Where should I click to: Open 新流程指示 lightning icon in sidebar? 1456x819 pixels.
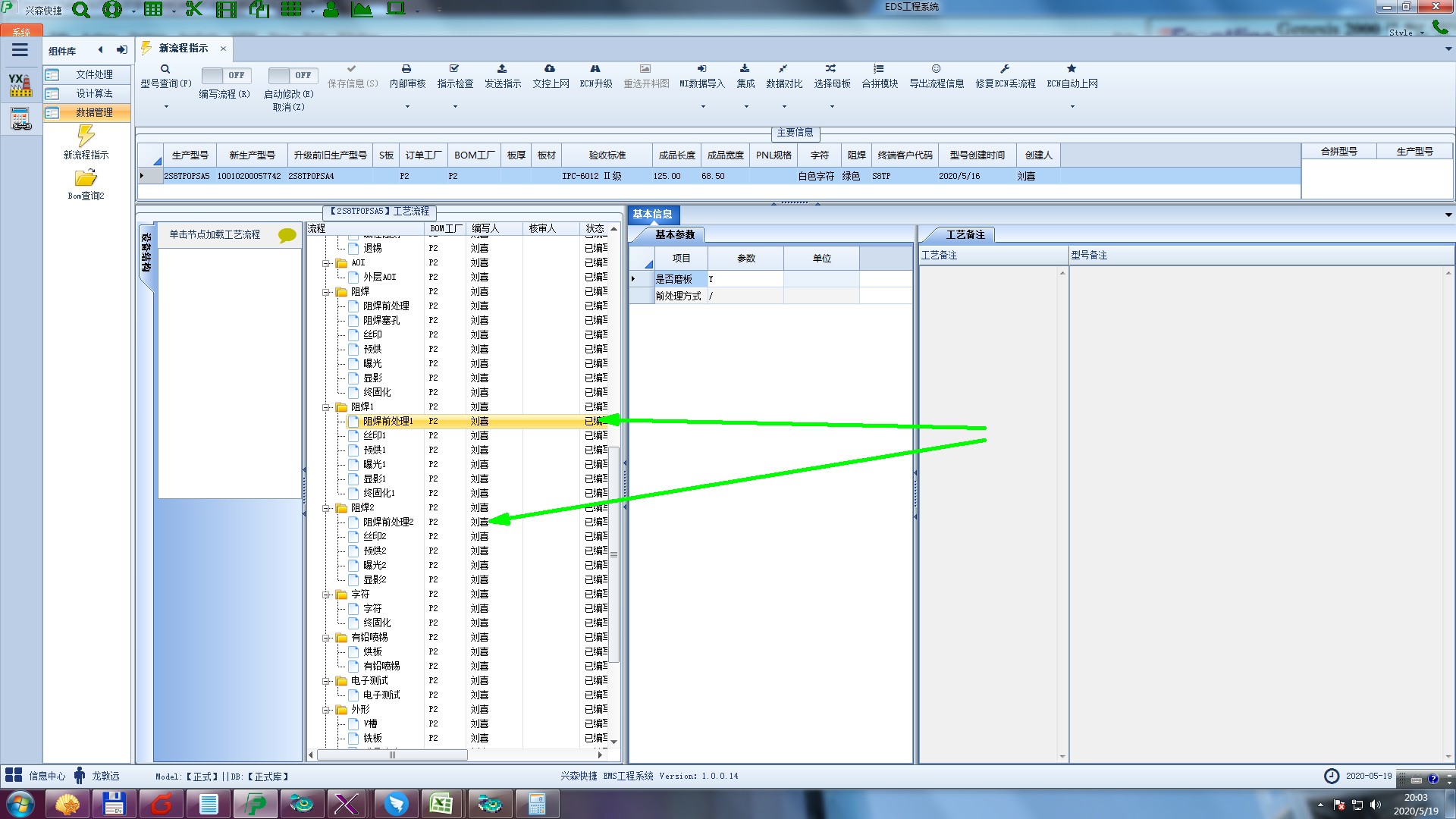(86, 136)
